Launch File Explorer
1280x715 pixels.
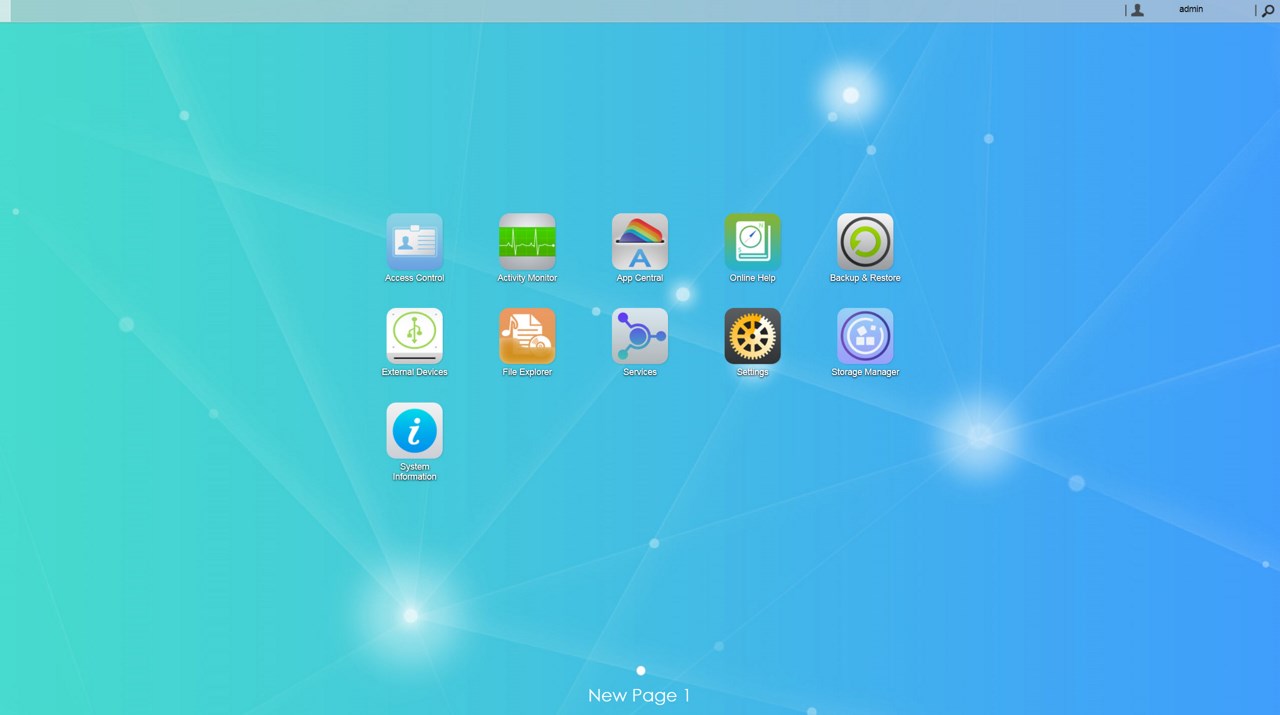point(527,336)
